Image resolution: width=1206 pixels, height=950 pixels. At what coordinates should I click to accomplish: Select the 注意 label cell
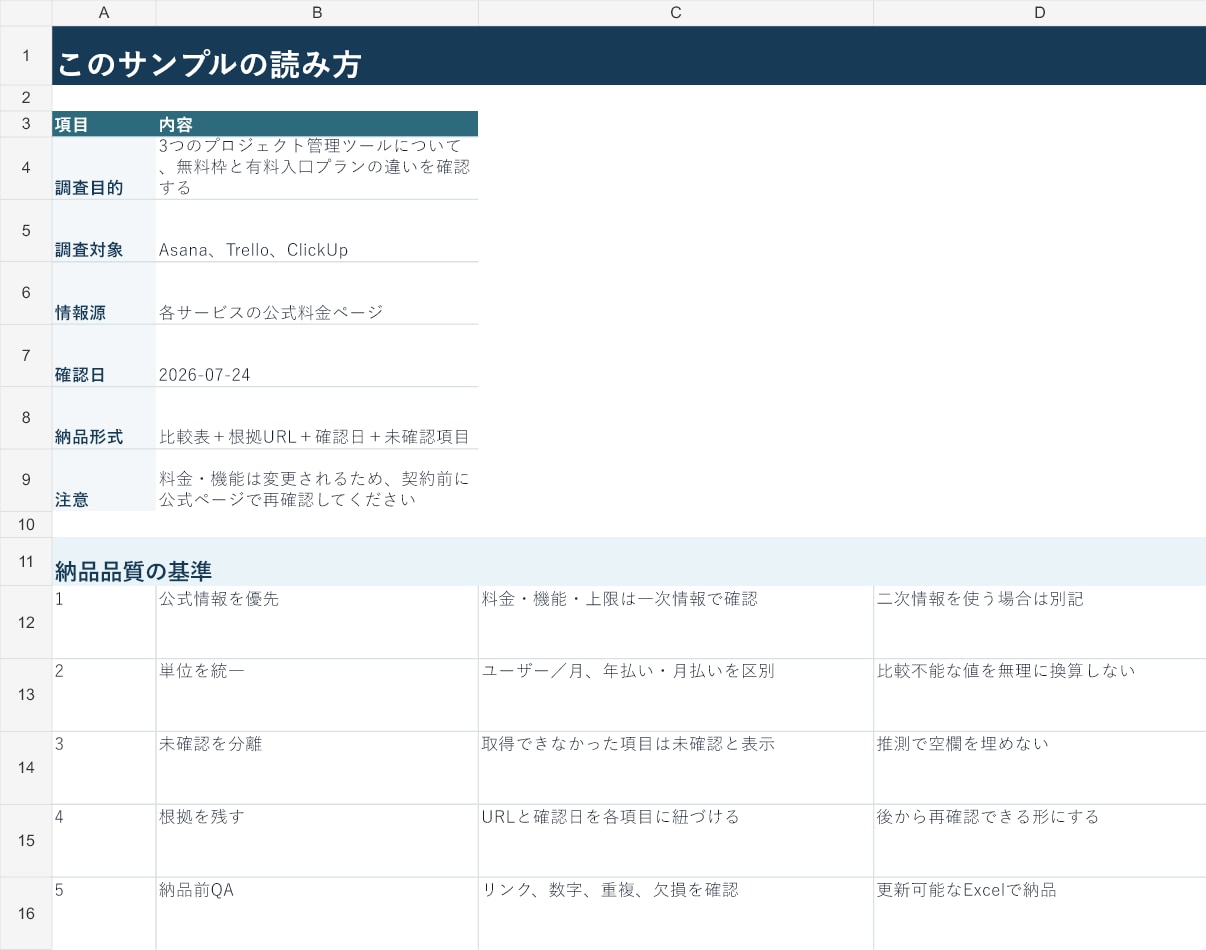pos(104,480)
